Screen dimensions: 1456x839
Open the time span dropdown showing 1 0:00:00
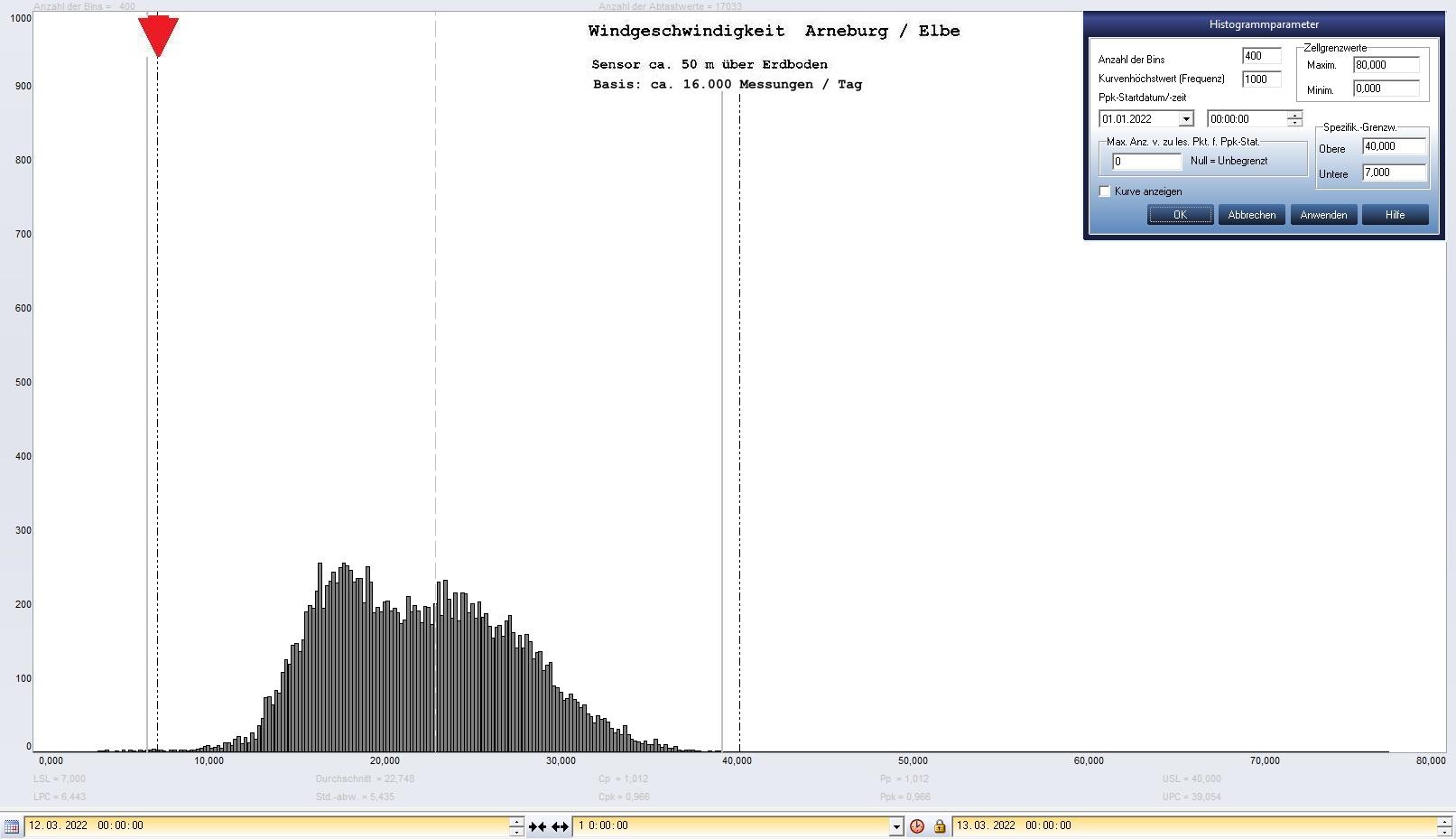coord(896,826)
